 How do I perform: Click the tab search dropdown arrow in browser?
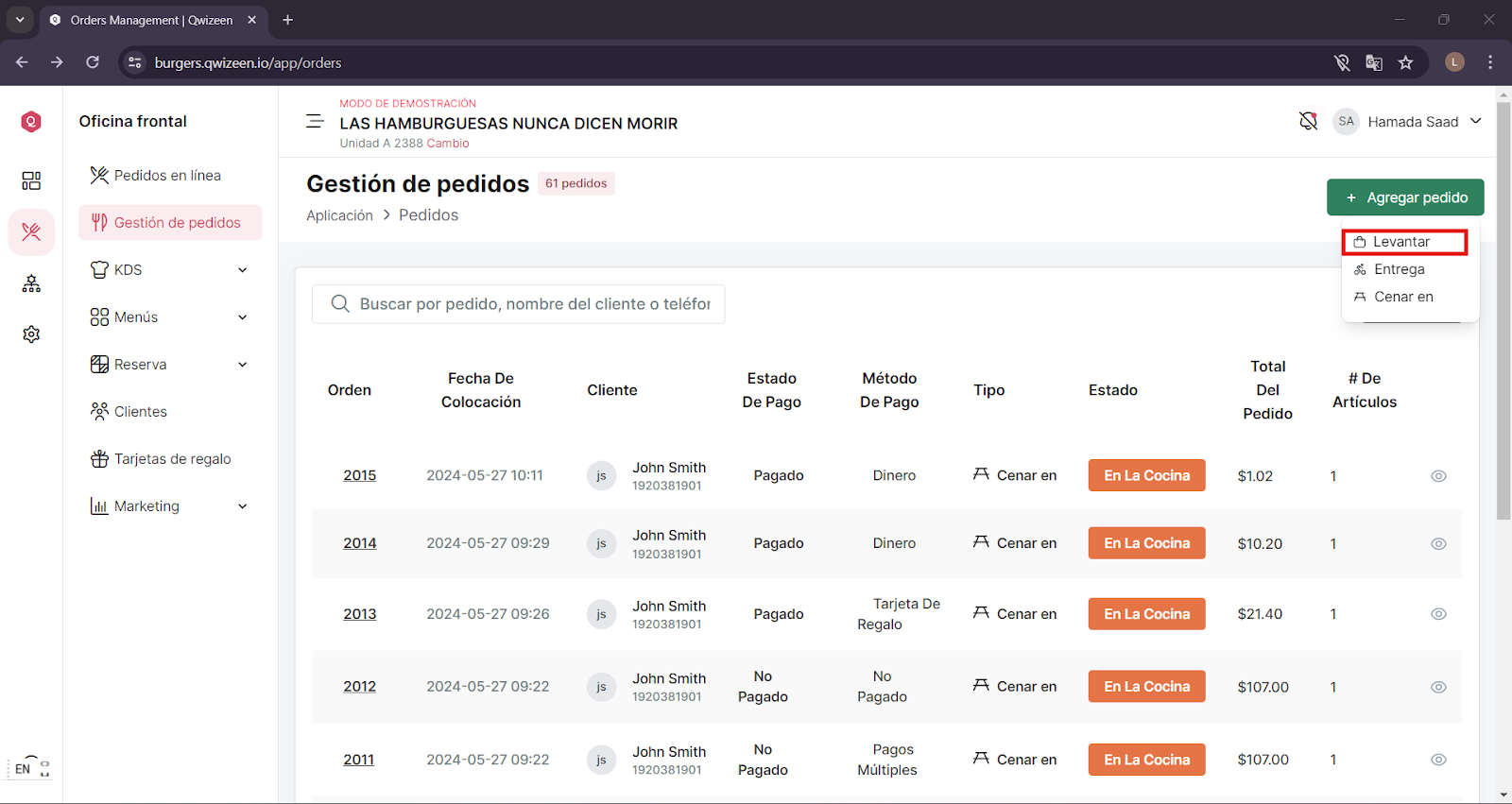(x=19, y=20)
